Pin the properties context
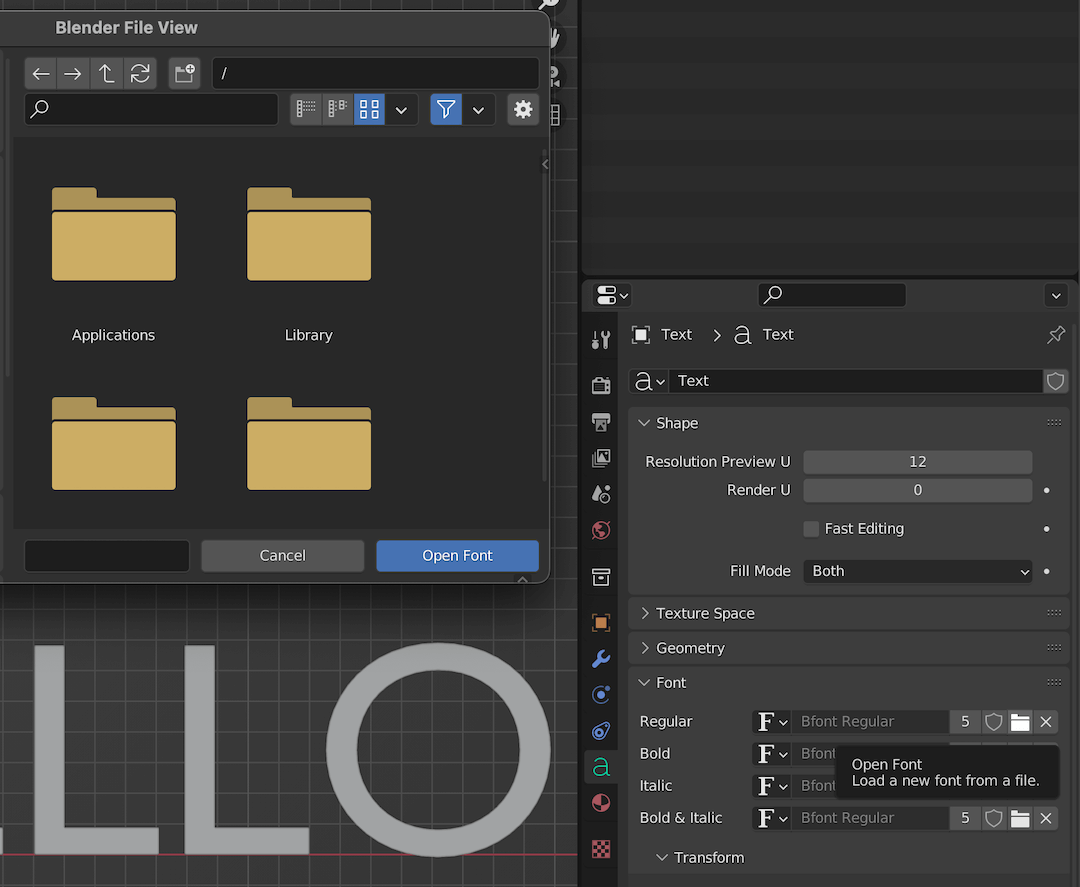 coord(1055,335)
